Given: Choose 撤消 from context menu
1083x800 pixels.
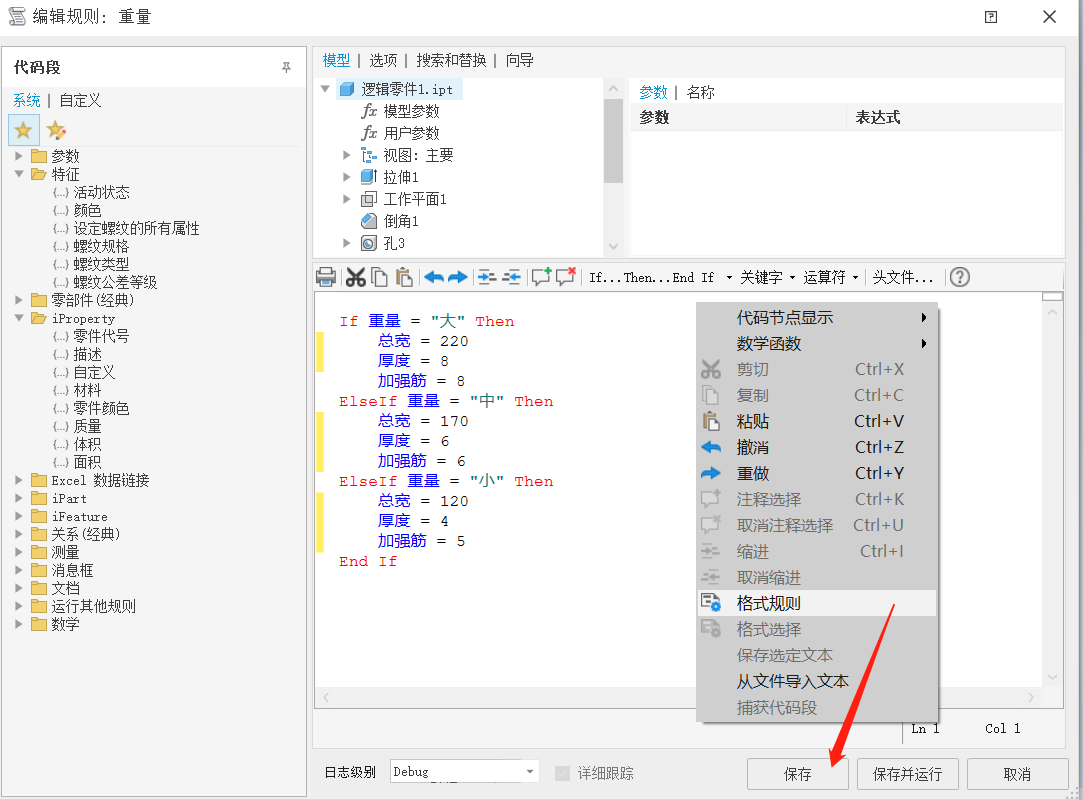Looking at the screenshot, I should coord(817,448).
